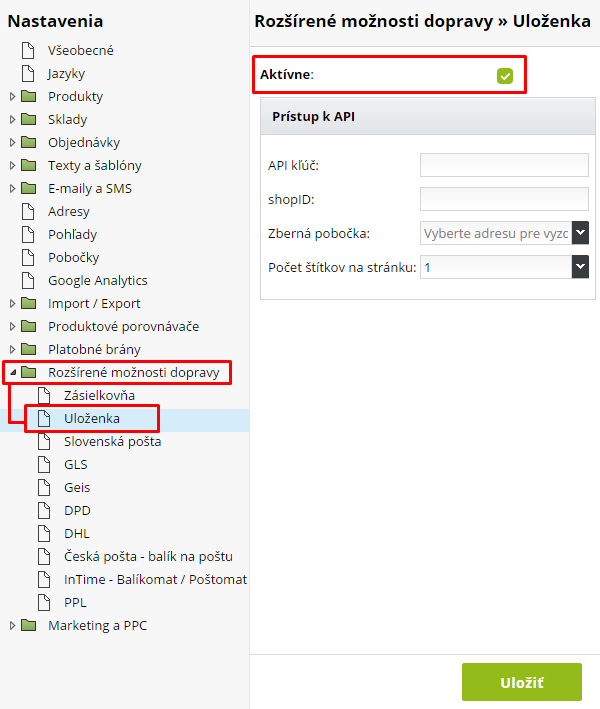
Task: Click the PPL page icon
Action: point(44,602)
